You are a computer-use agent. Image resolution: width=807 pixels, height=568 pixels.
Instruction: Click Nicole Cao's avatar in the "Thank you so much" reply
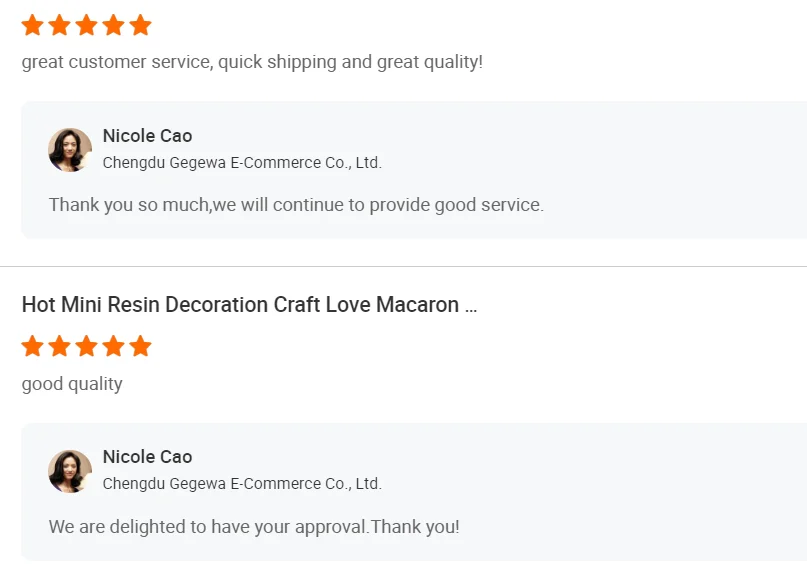point(70,150)
